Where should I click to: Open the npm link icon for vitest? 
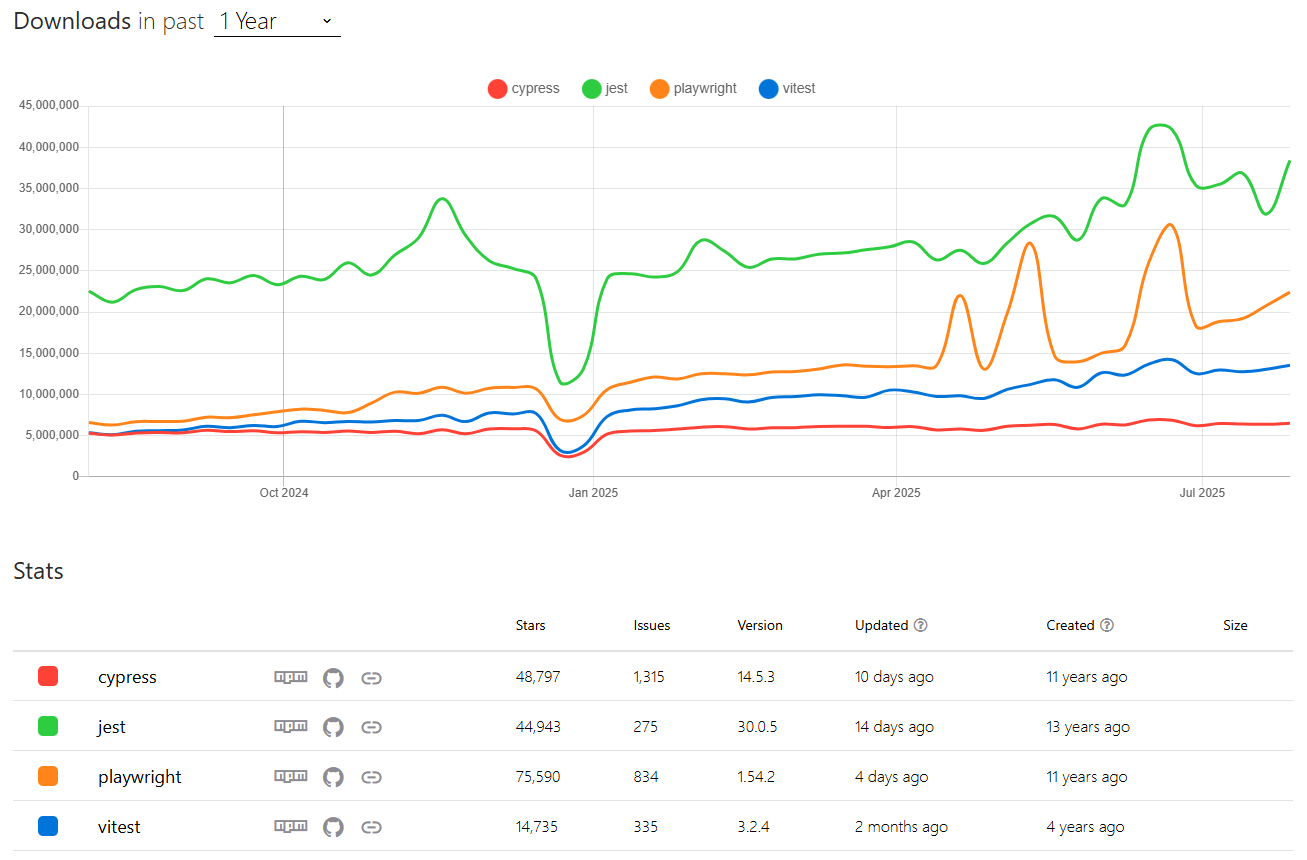291,827
